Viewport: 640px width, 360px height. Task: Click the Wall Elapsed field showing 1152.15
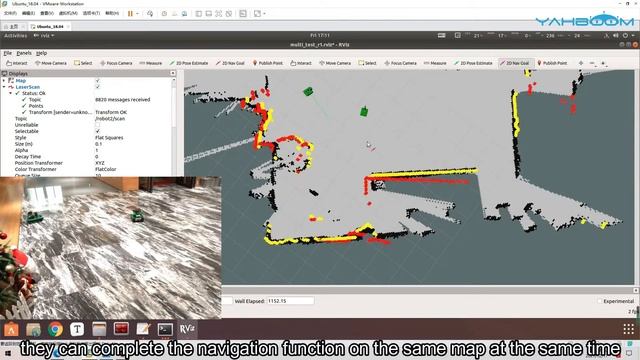[290, 301]
